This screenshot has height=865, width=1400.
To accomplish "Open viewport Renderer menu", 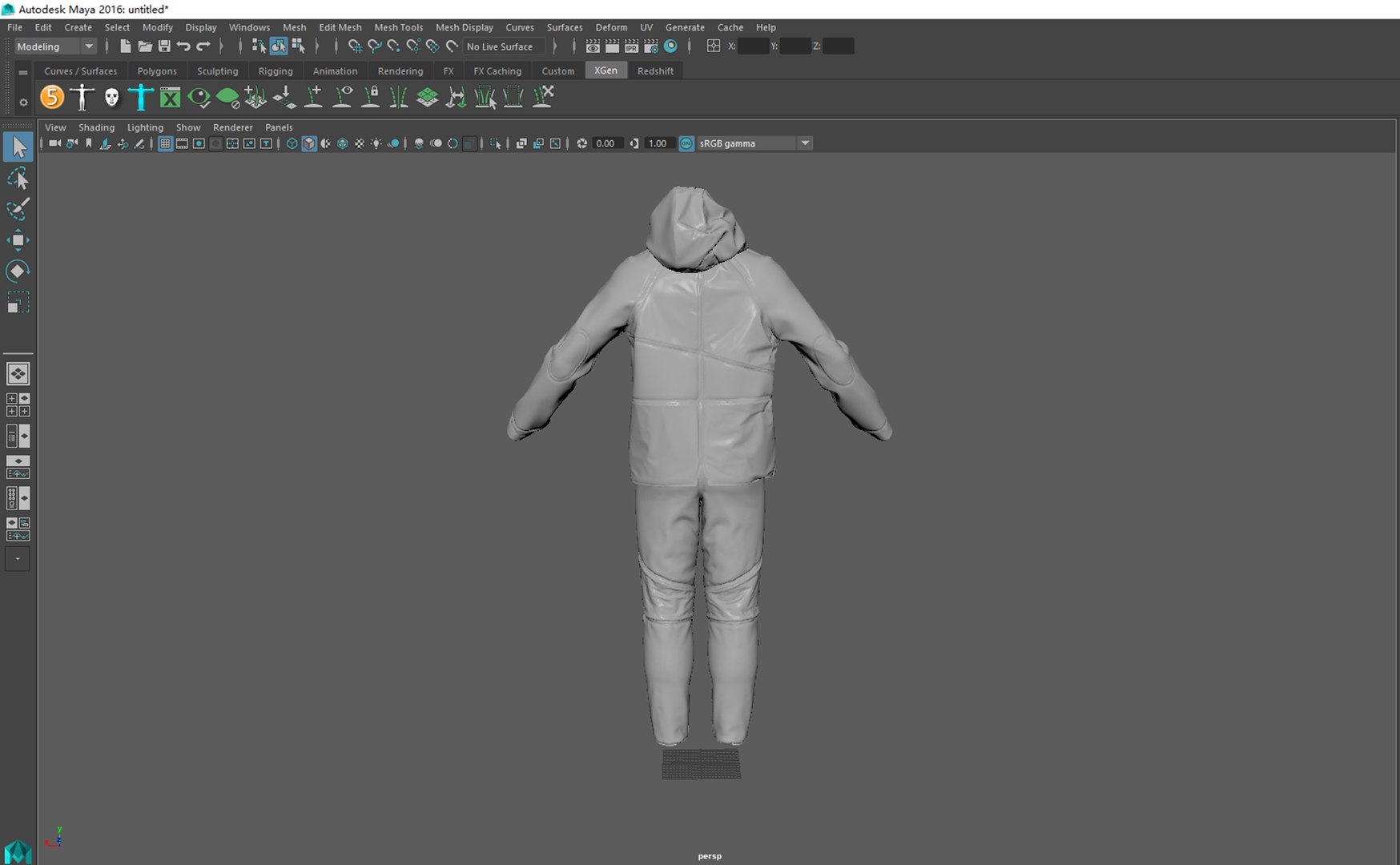I will [x=232, y=127].
